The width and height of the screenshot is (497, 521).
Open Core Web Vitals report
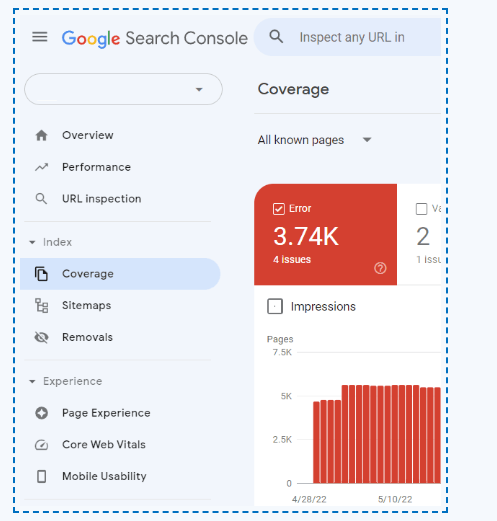(x=104, y=445)
